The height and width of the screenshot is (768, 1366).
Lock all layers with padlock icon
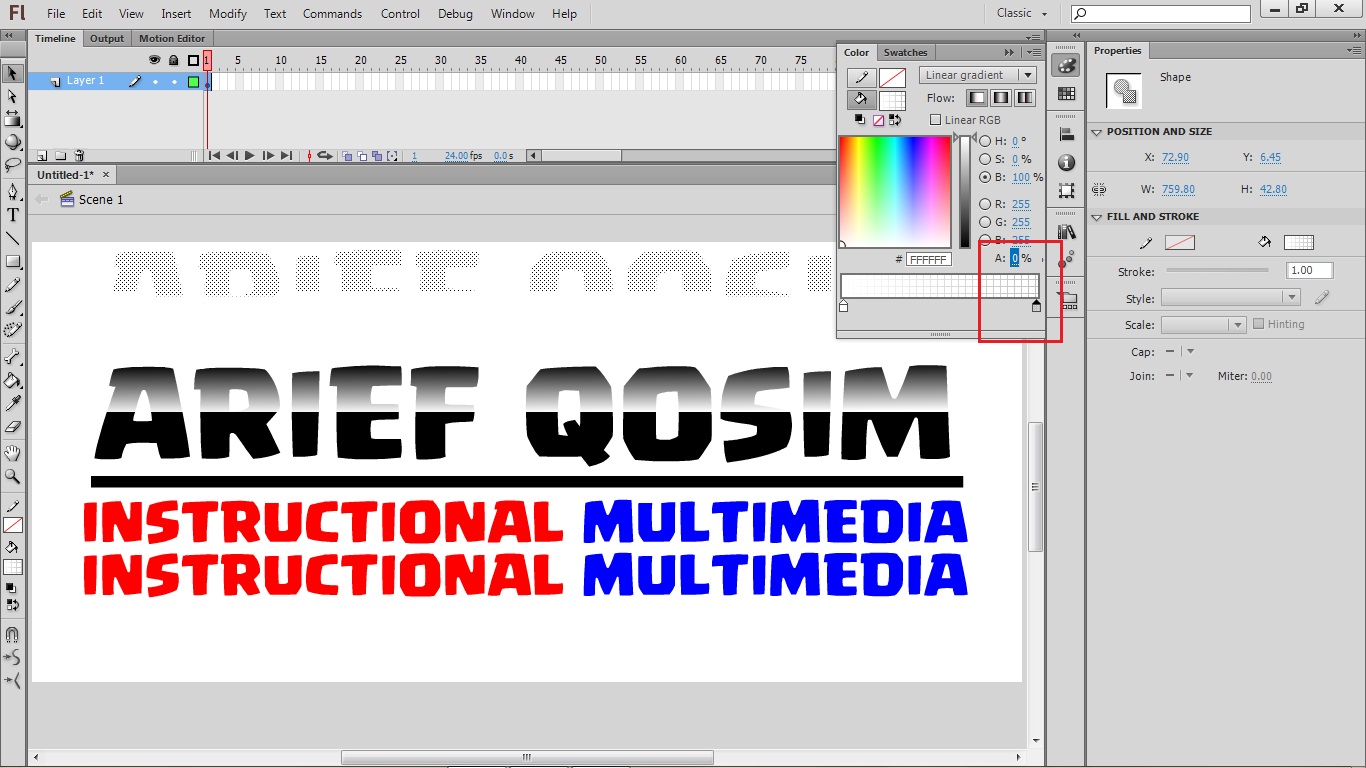pos(173,61)
